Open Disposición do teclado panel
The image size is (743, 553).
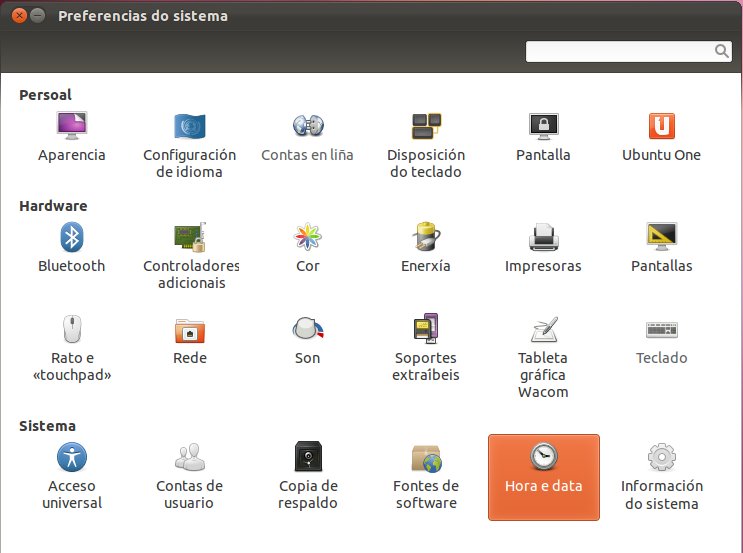(x=426, y=145)
